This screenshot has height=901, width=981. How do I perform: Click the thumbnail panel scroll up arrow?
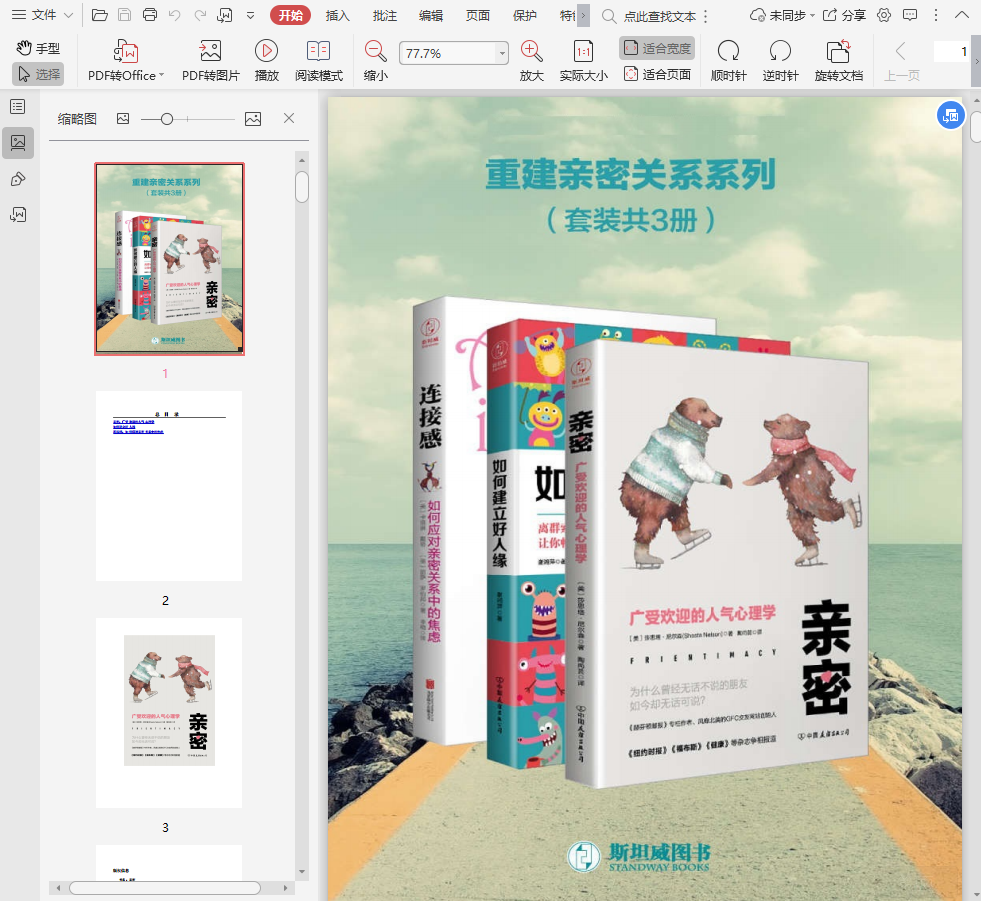pos(302,160)
